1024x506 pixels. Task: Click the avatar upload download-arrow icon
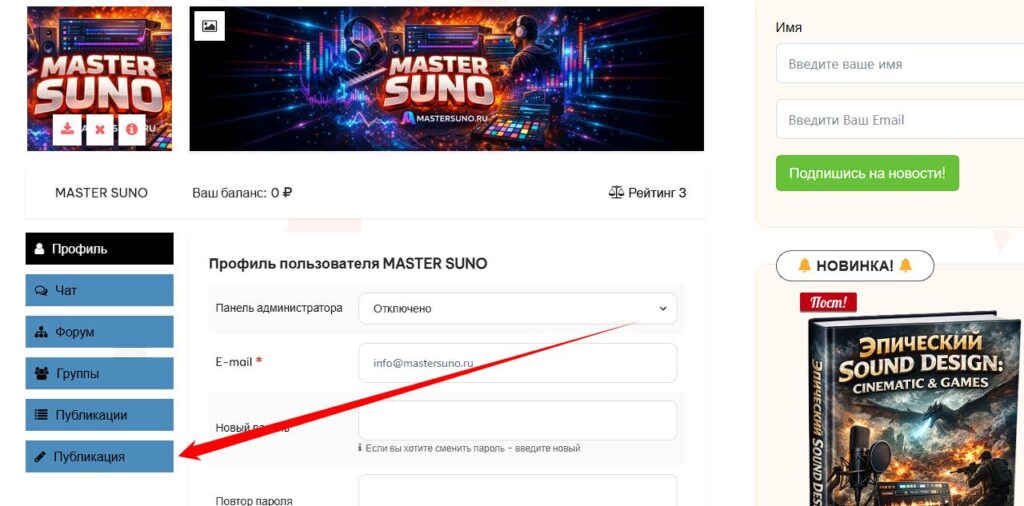pyautogui.click(x=67, y=129)
